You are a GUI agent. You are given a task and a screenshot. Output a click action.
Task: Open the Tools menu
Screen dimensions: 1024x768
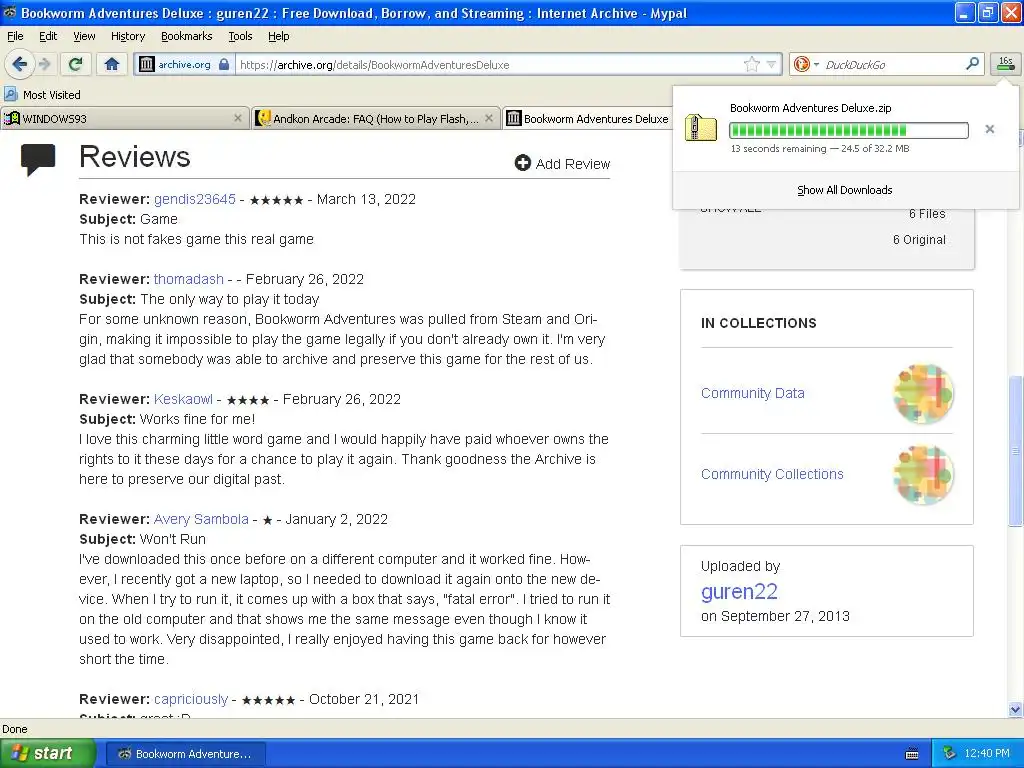click(240, 36)
